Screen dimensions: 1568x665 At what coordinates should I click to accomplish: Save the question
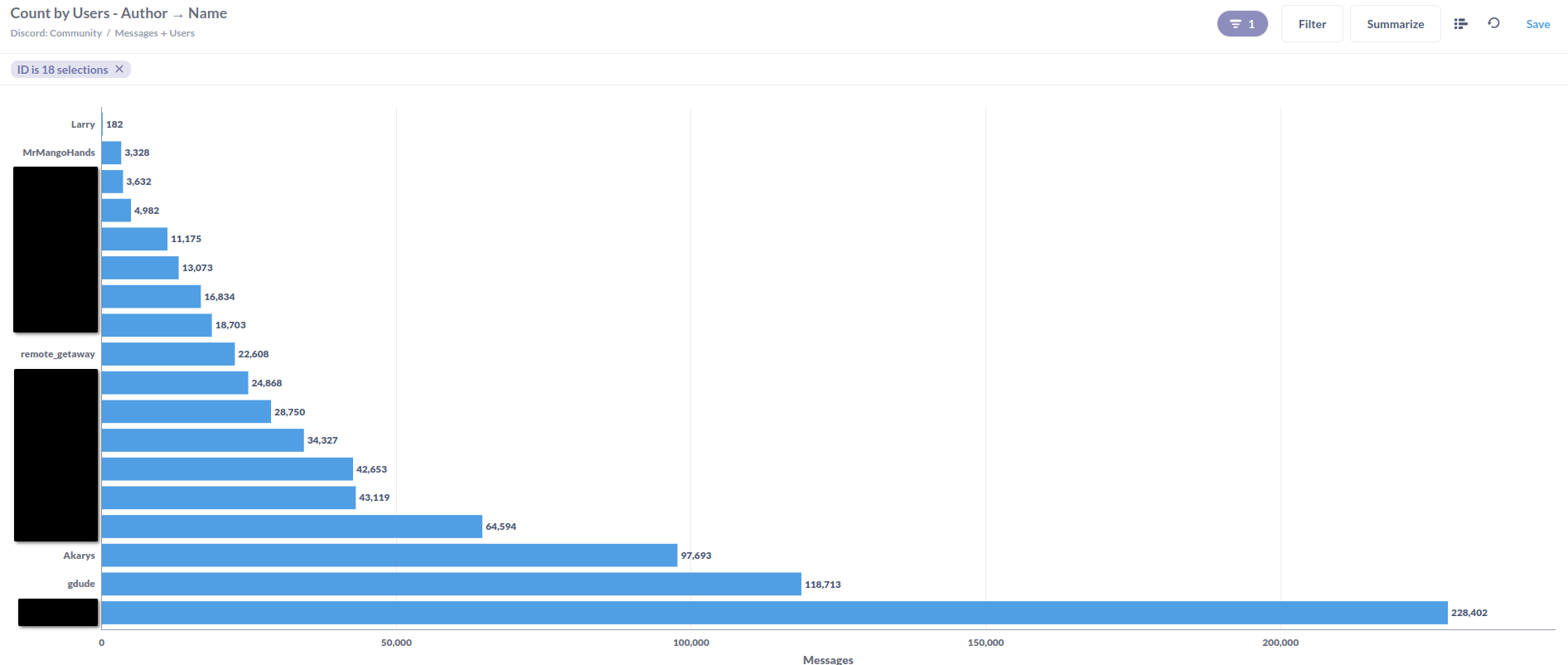[1537, 24]
